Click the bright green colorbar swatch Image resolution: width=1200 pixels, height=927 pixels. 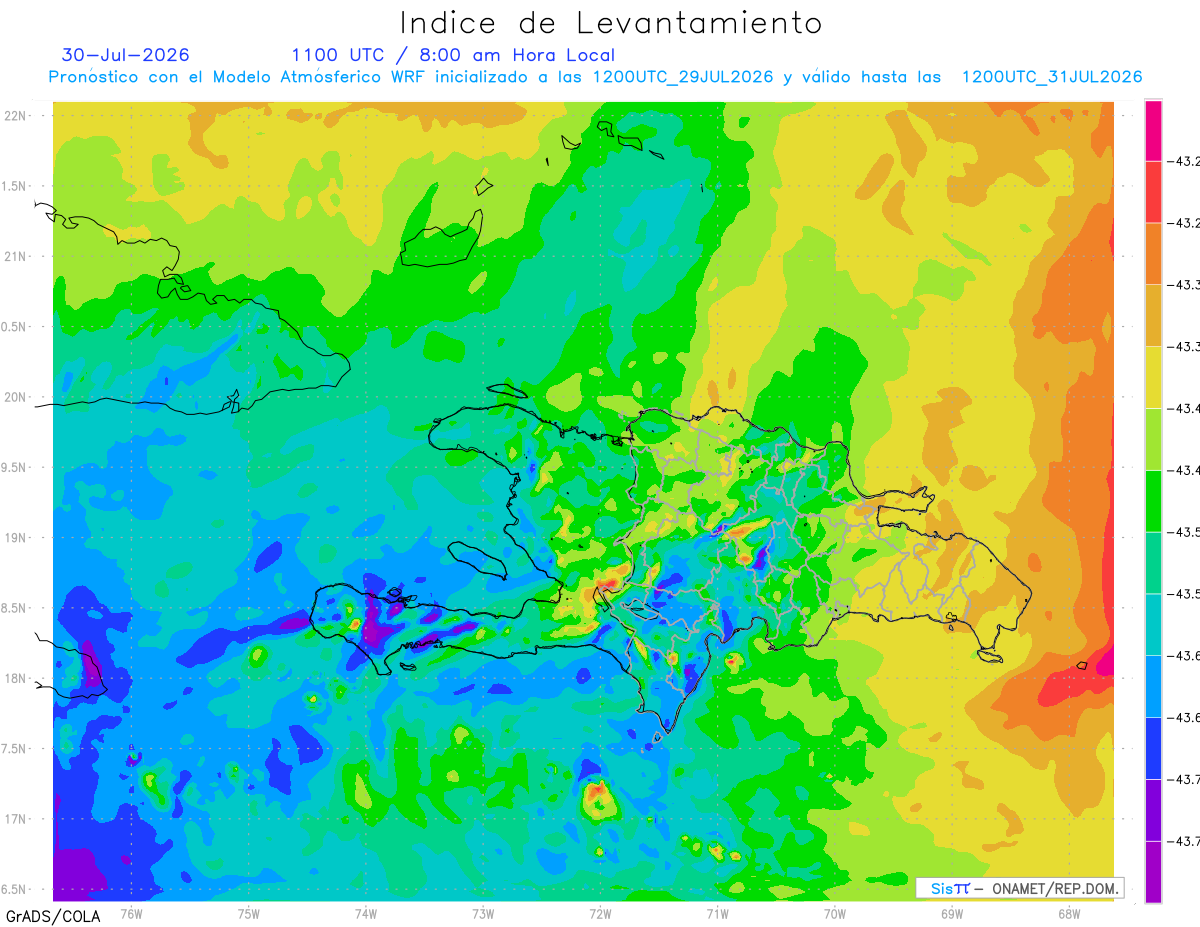(x=1153, y=500)
